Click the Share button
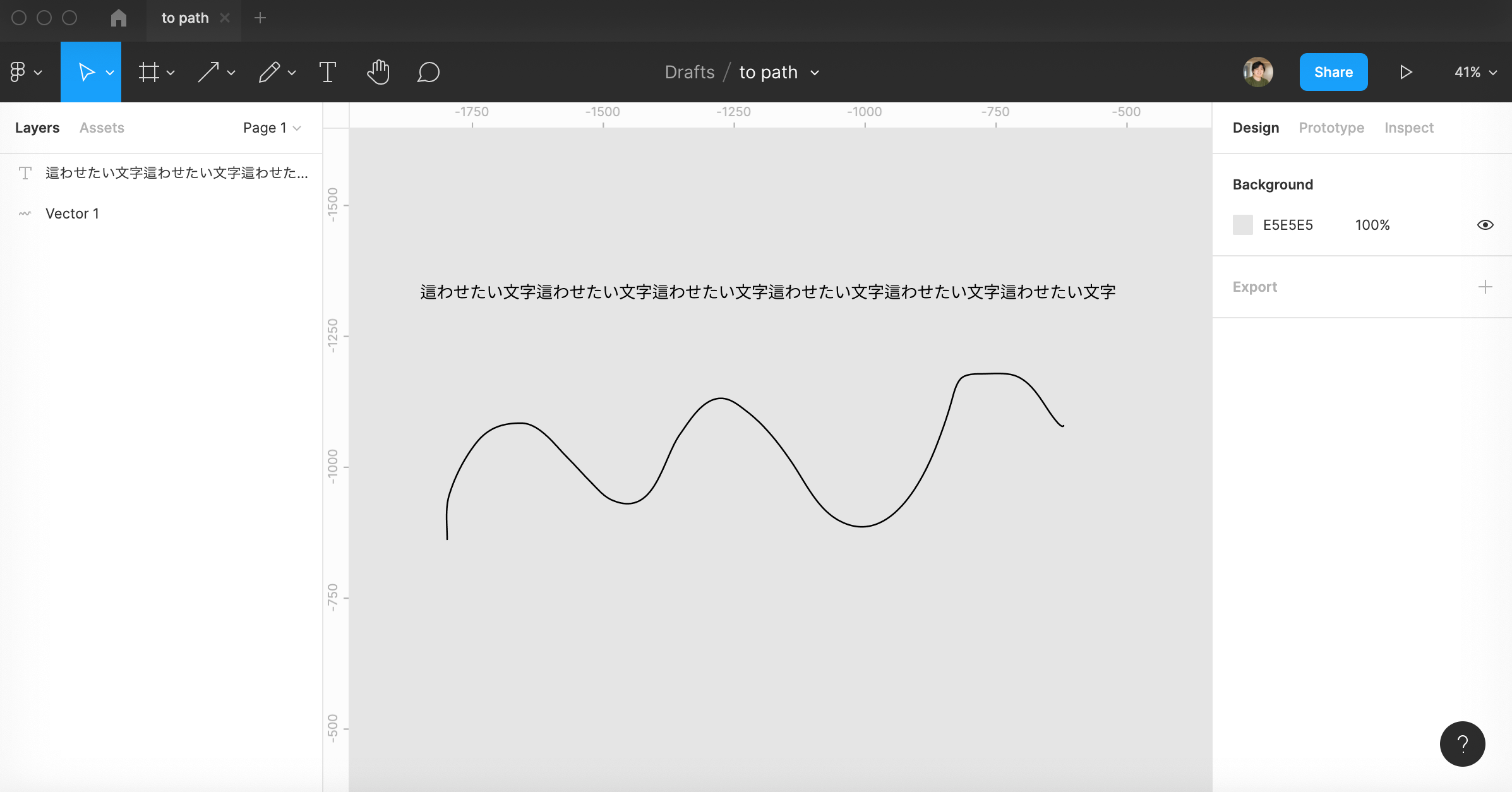The width and height of the screenshot is (1512, 792). pos(1333,71)
